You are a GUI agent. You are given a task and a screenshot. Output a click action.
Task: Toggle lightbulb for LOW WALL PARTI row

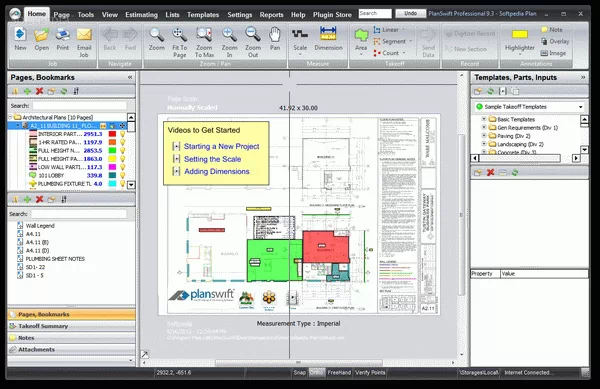(x=122, y=167)
